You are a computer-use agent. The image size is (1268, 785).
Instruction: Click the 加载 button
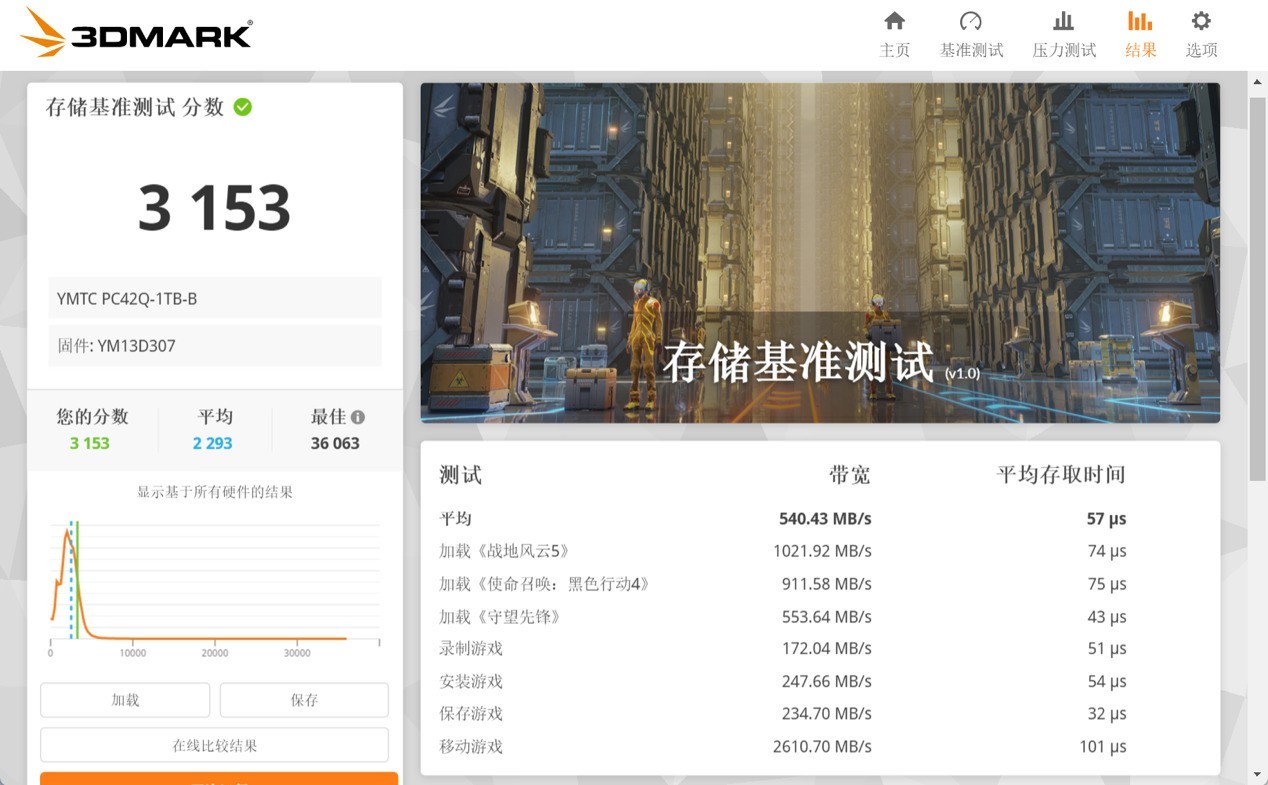coord(125,700)
